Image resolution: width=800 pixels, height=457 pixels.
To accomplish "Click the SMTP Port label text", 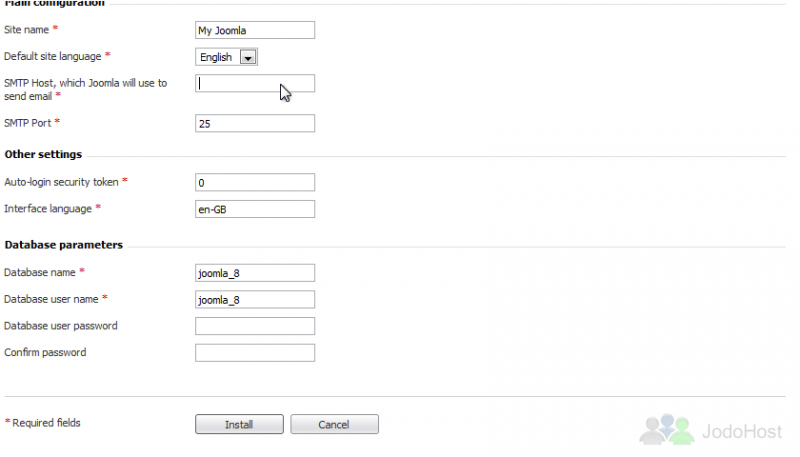I will (28, 123).
